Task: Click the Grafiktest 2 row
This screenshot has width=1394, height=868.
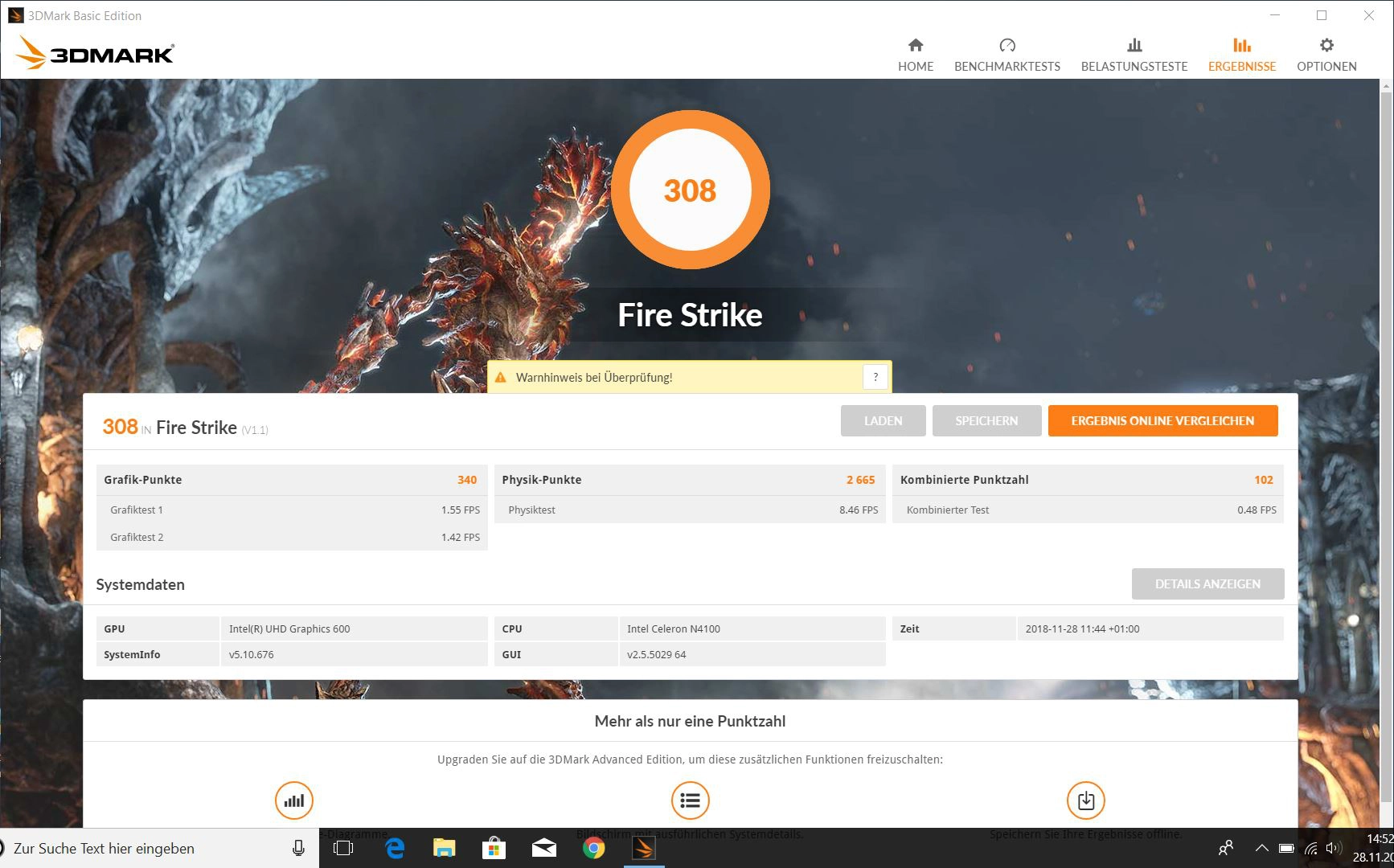Action: 292,537
